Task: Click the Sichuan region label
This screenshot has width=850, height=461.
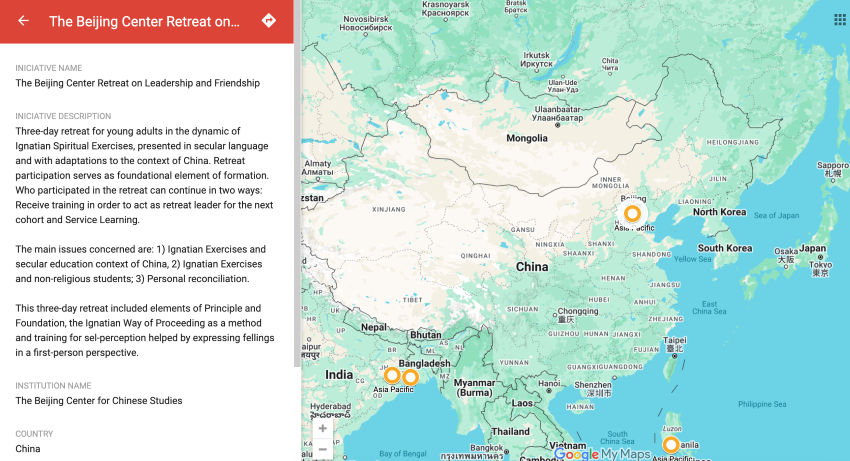Action: tap(523, 309)
